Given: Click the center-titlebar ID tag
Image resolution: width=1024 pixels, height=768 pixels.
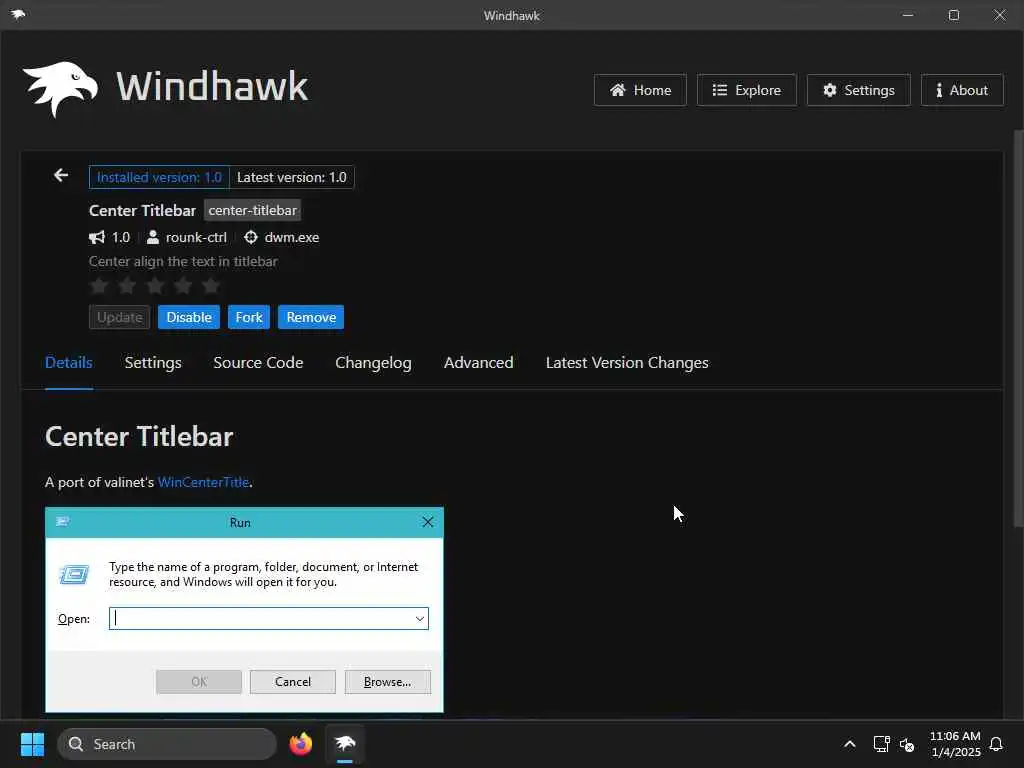Looking at the screenshot, I should click(252, 210).
